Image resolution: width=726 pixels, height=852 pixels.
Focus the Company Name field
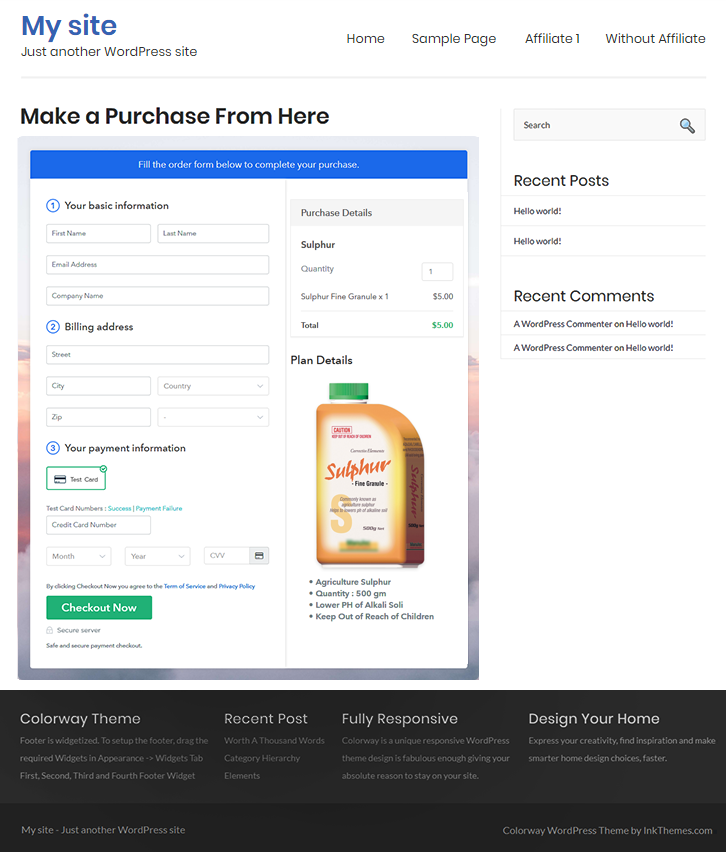coord(158,296)
